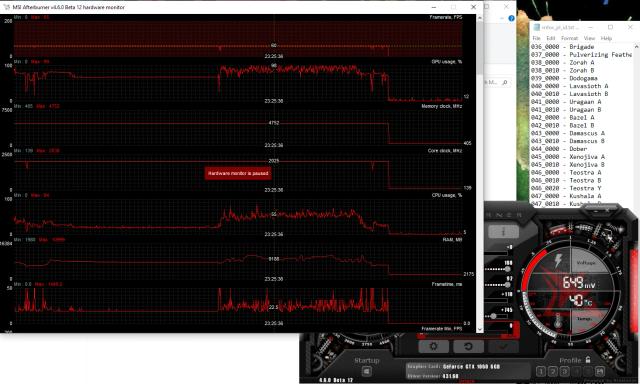Click the Voltage gauge label

[586, 263]
